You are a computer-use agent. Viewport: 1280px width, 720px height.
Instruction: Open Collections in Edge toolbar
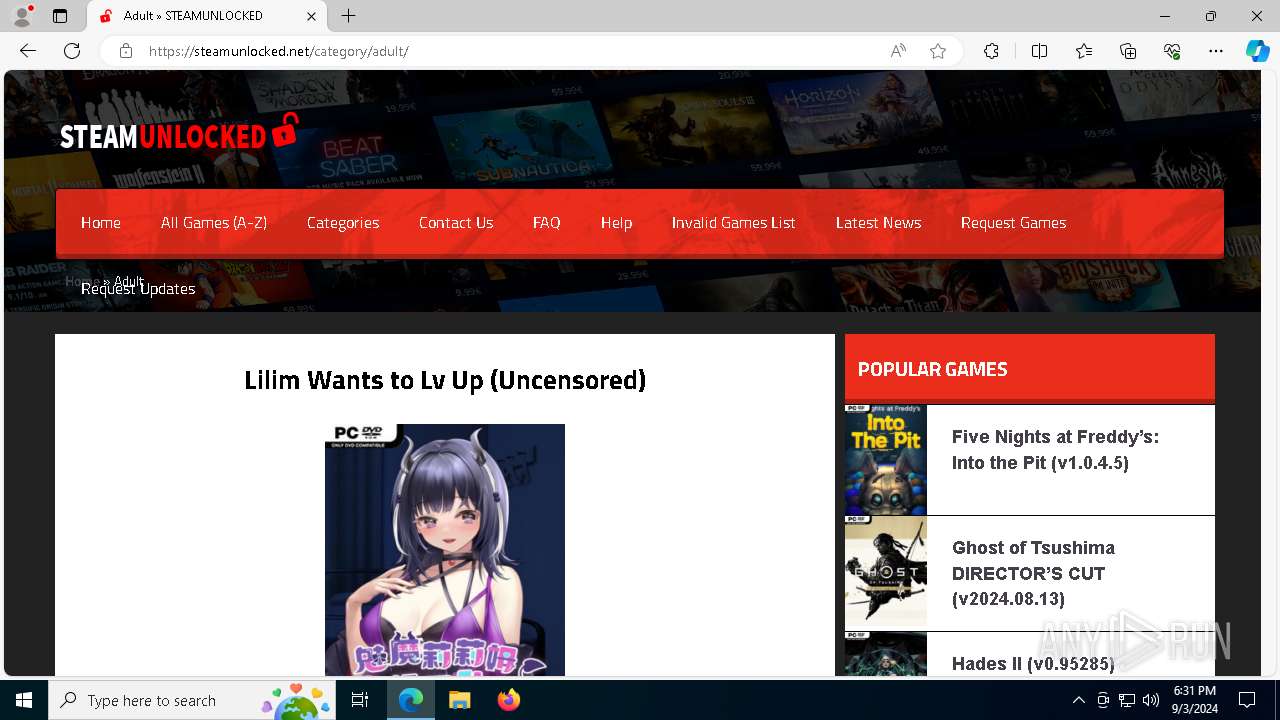(x=1128, y=51)
